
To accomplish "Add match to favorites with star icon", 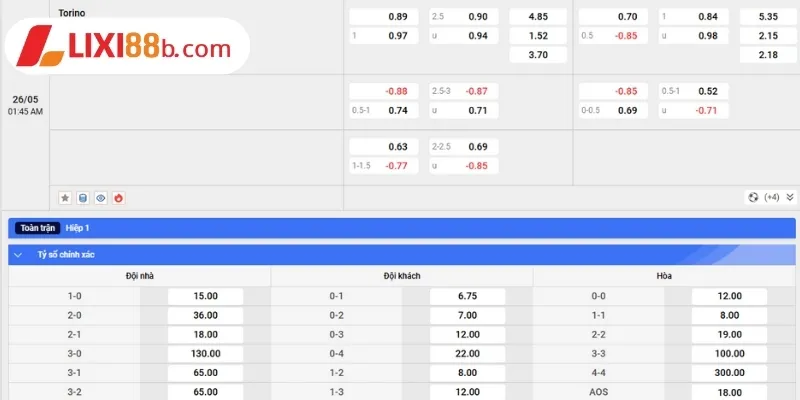I will 65,198.
